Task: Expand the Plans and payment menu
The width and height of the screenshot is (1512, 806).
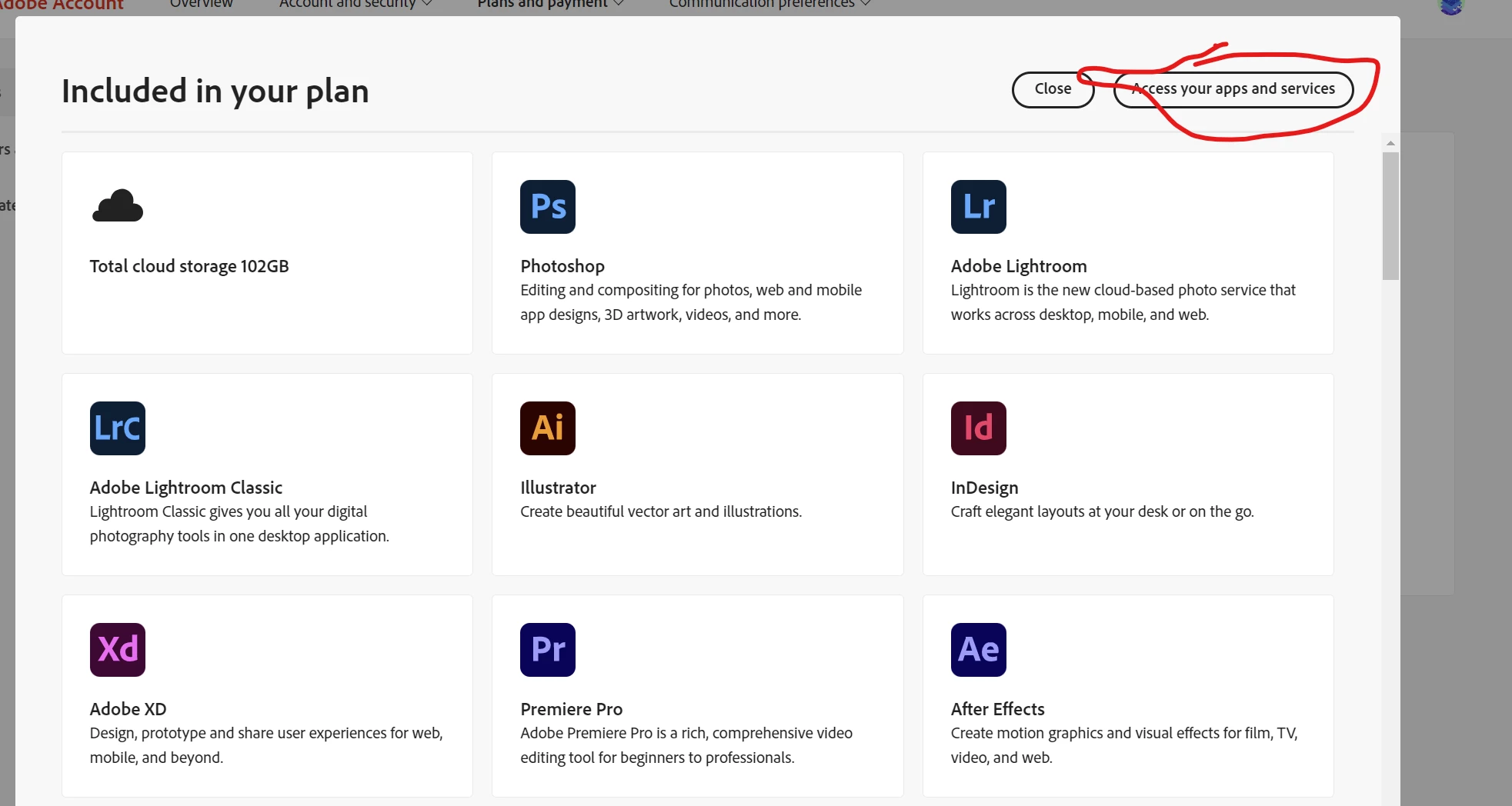Action: coord(550,4)
